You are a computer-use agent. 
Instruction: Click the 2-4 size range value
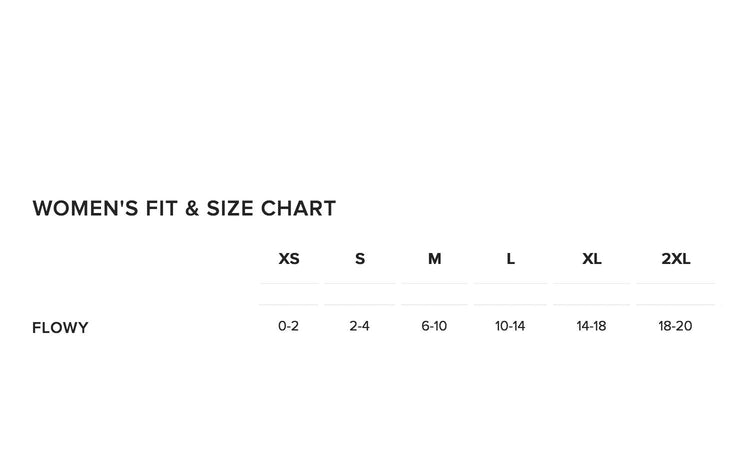[x=360, y=326]
